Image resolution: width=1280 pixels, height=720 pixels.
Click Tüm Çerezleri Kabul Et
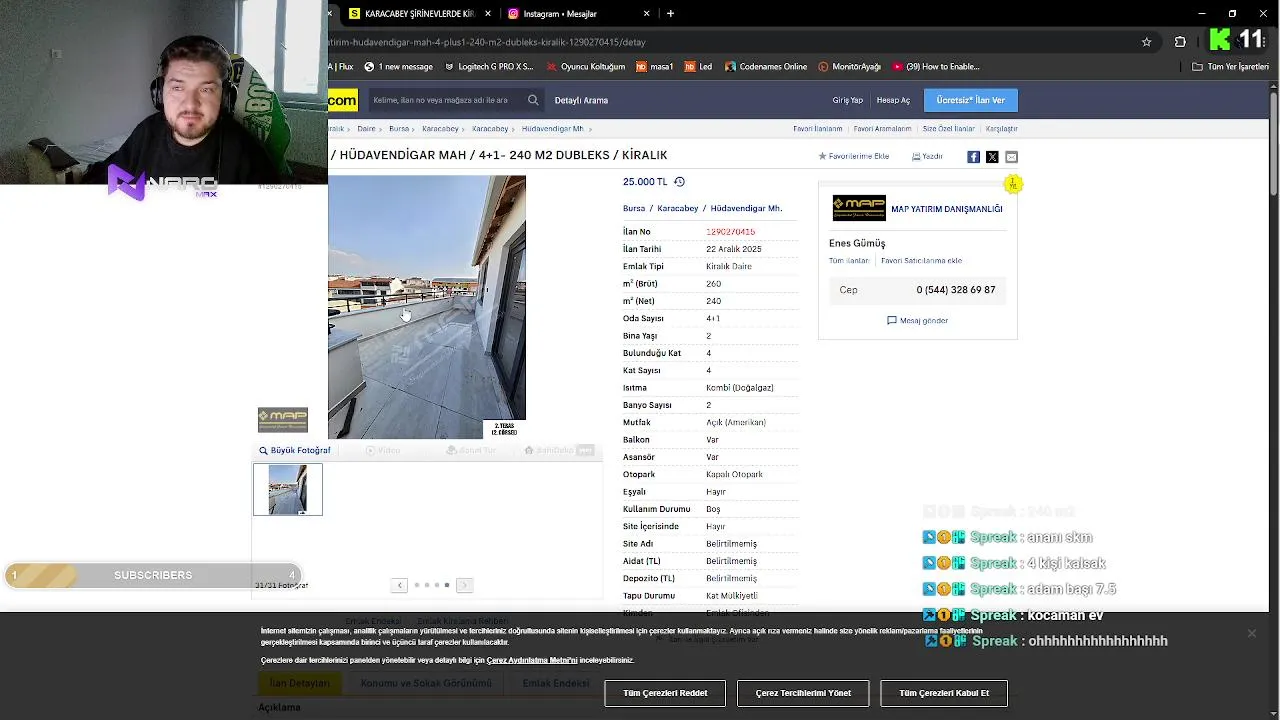point(944,693)
